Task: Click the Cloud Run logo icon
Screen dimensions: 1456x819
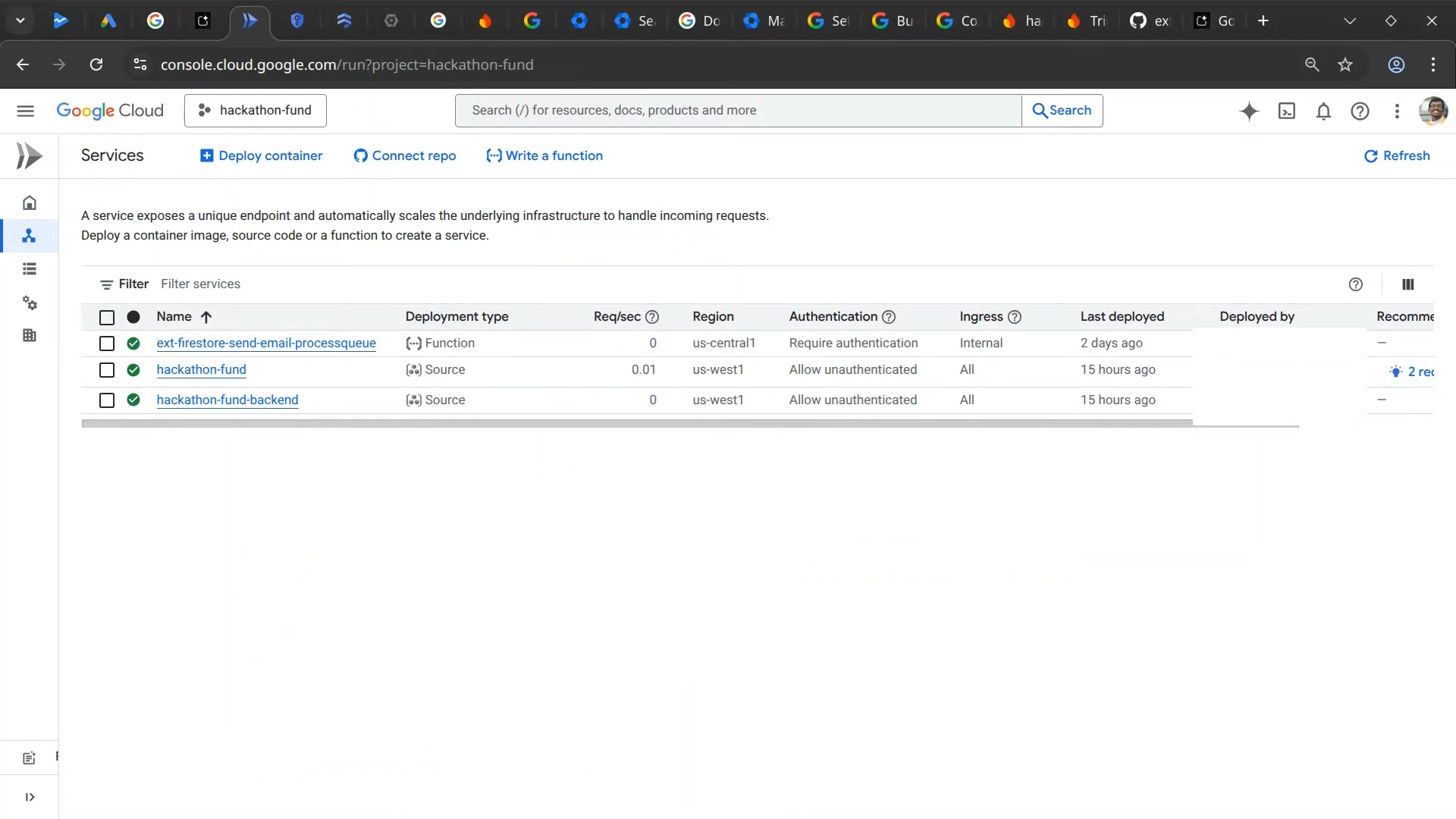Action: [x=30, y=155]
